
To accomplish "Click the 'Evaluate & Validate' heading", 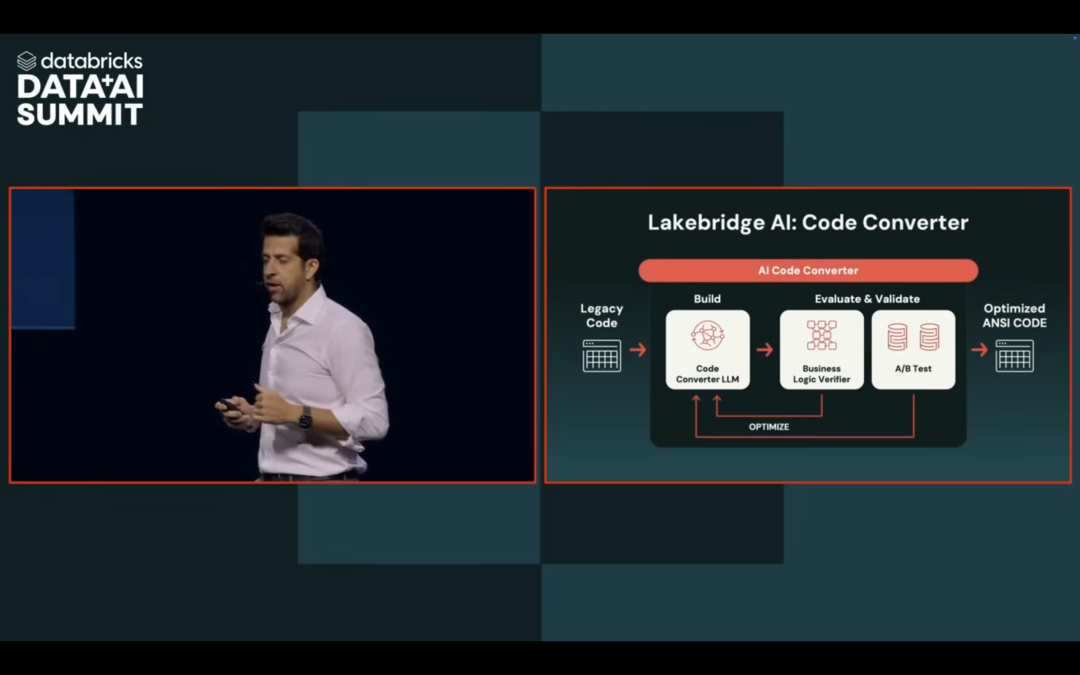I will point(867,299).
